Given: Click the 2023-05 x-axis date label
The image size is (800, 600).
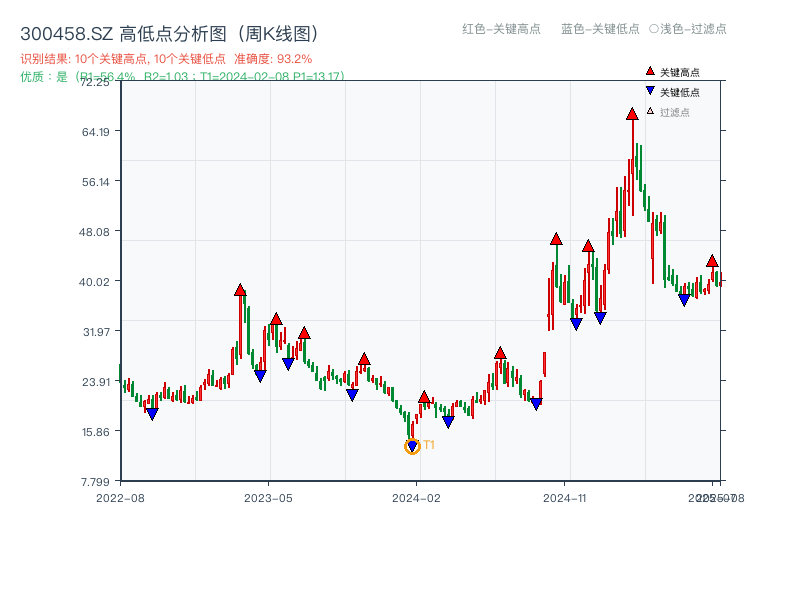Looking at the screenshot, I should point(268,498).
